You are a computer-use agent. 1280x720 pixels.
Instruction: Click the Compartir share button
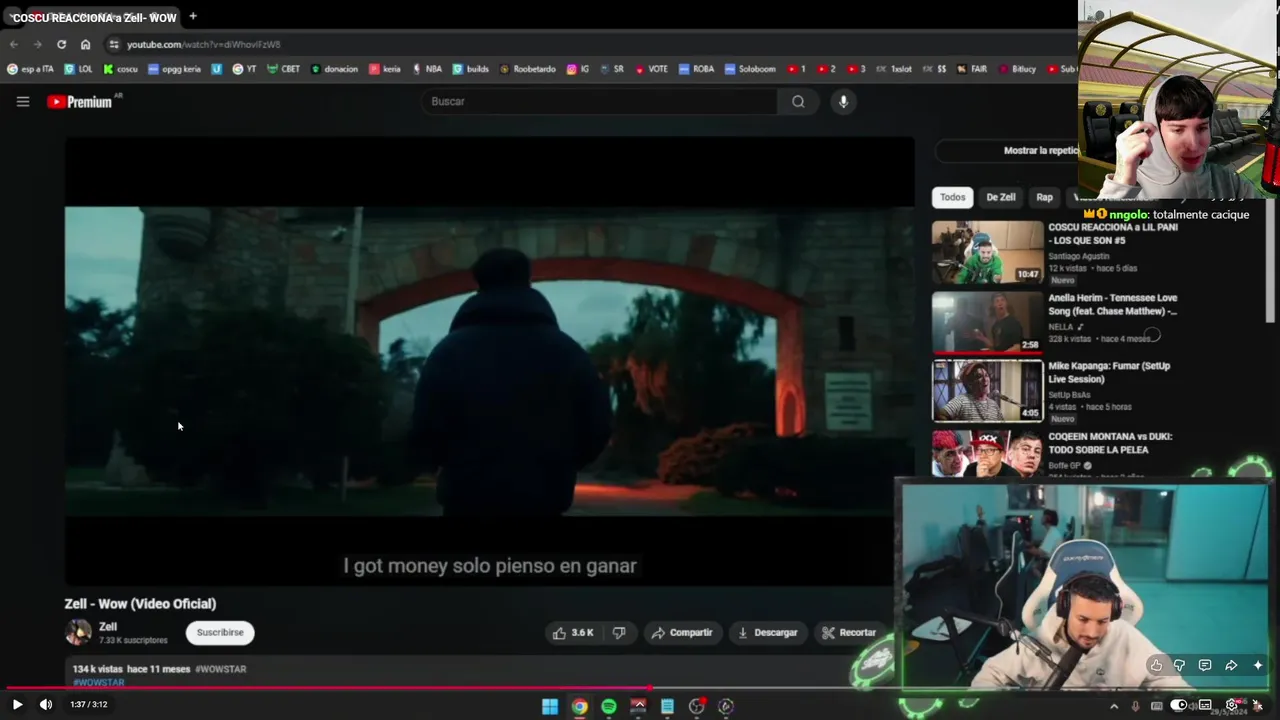point(682,632)
